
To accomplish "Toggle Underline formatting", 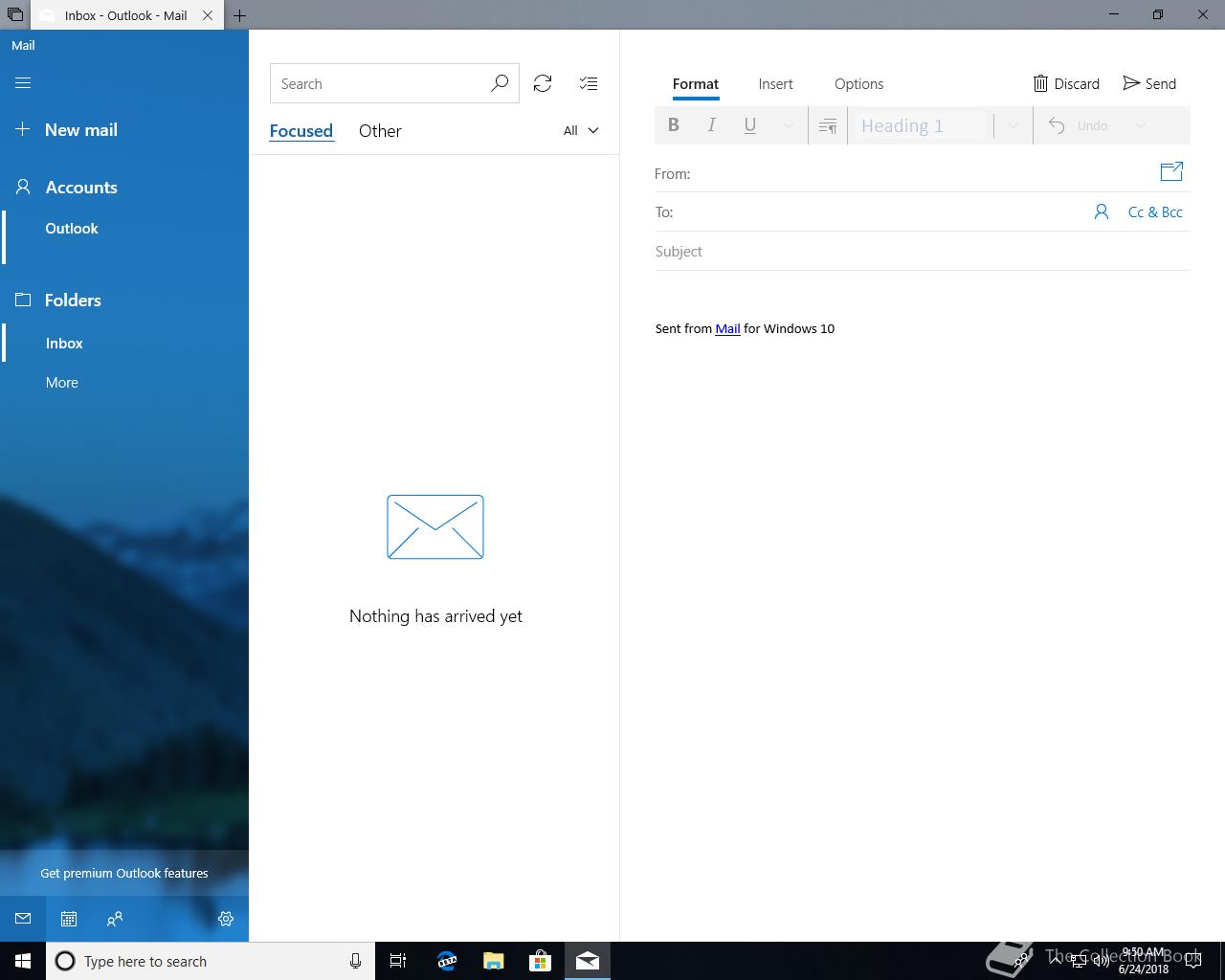I will 750,125.
